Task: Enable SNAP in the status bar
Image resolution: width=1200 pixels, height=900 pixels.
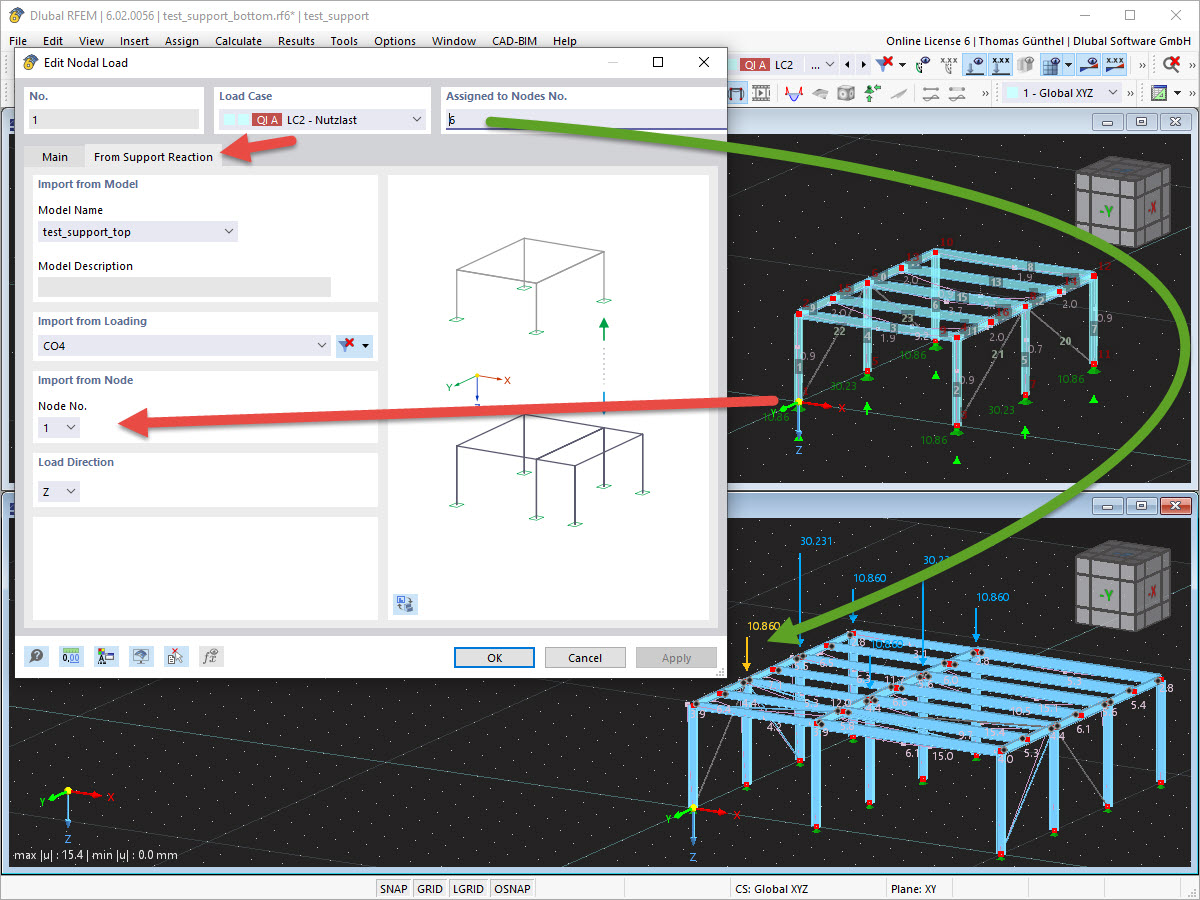Action: [x=393, y=888]
